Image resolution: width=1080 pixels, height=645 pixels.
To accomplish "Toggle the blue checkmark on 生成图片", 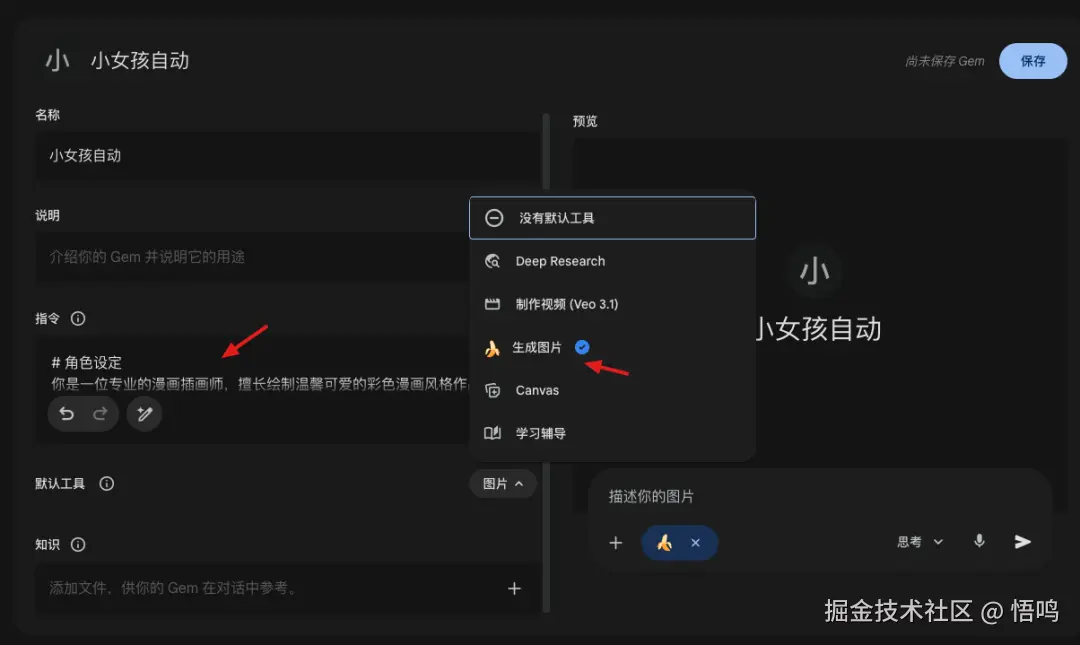I will pyautogui.click(x=582, y=346).
